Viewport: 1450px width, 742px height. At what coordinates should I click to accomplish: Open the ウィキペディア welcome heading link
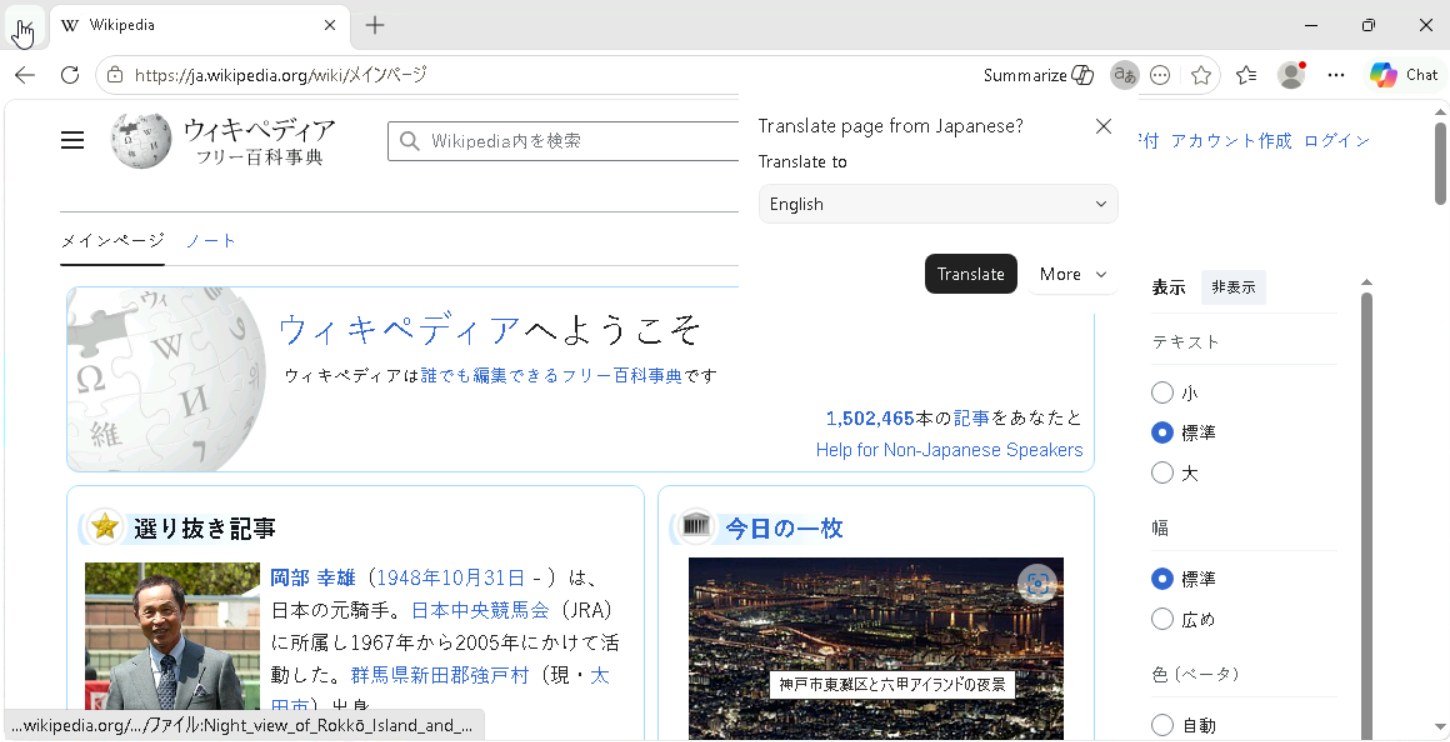(x=399, y=328)
